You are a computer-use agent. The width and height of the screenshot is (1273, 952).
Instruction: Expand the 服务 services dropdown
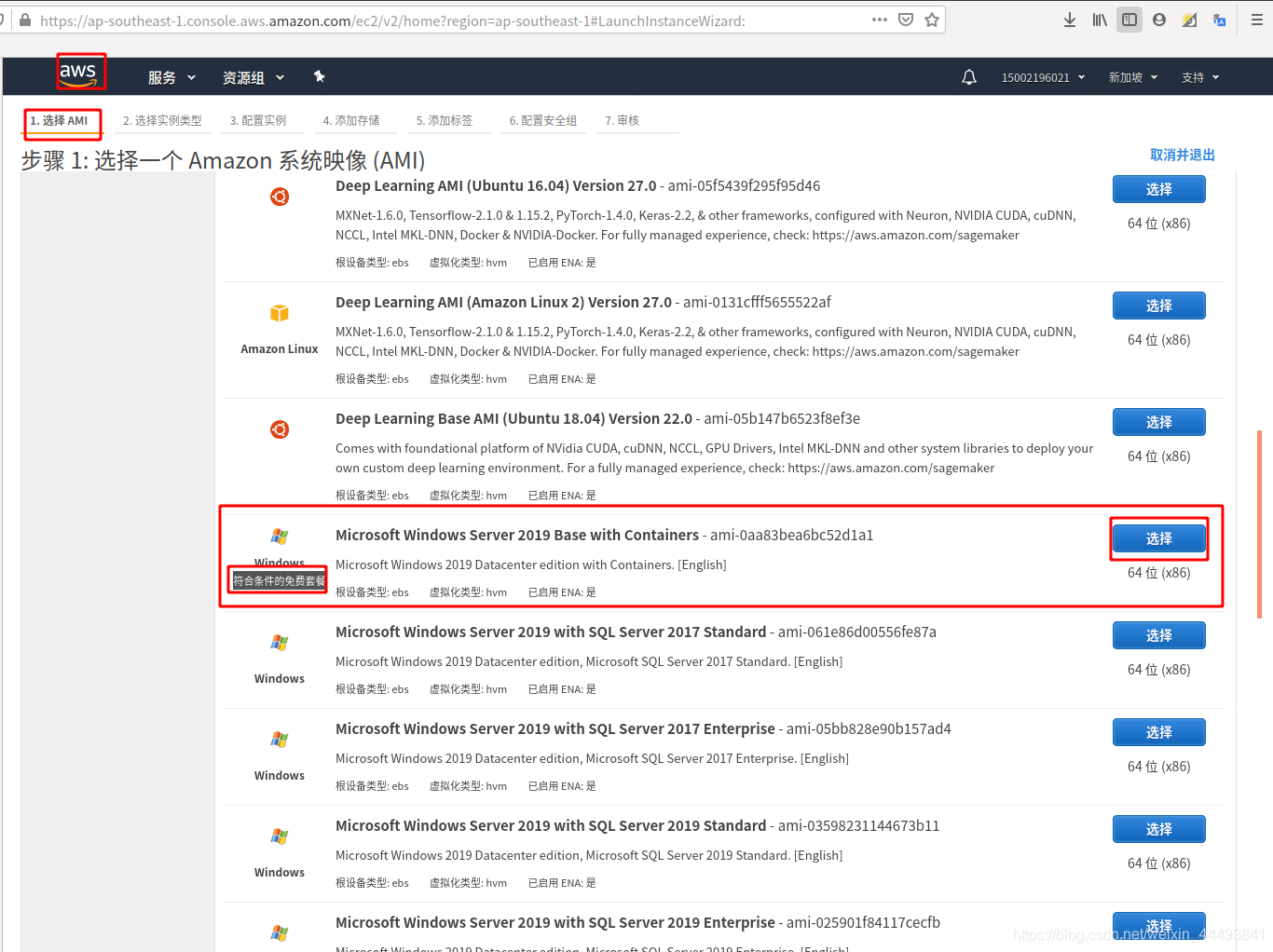(x=171, y=77)
